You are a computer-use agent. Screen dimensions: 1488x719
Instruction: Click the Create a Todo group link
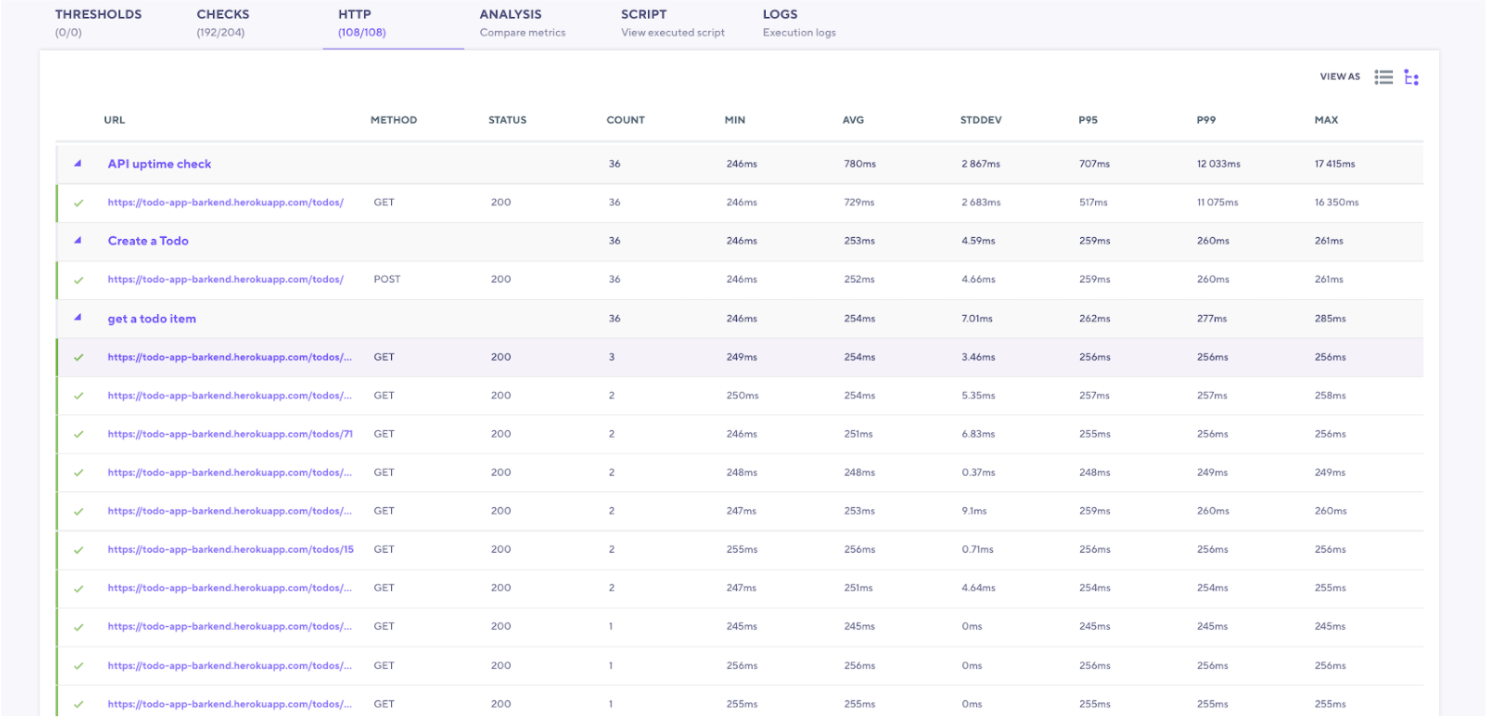(x=148, y=241)
